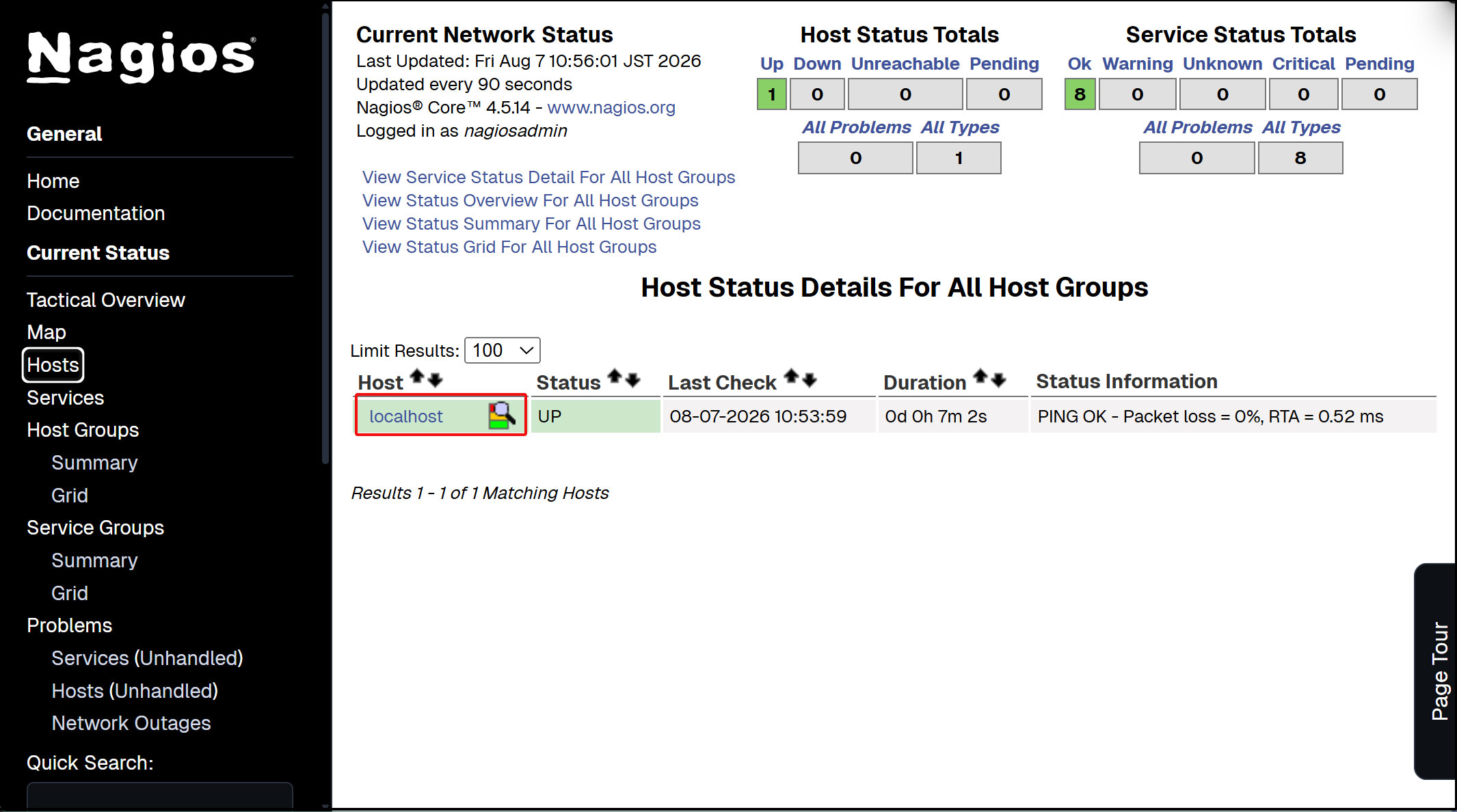Sort Duration column descending with down arrow
This screenshot has width=1457, height=812.
point(998,379)
